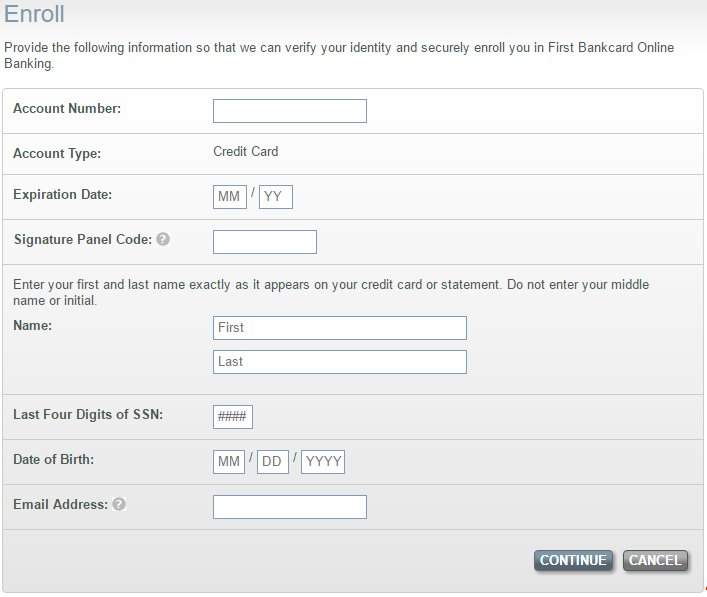Image resolution: width=707 pixels, height=597 pixels.
Task: Select the birth day DD field
Action: 273,462
